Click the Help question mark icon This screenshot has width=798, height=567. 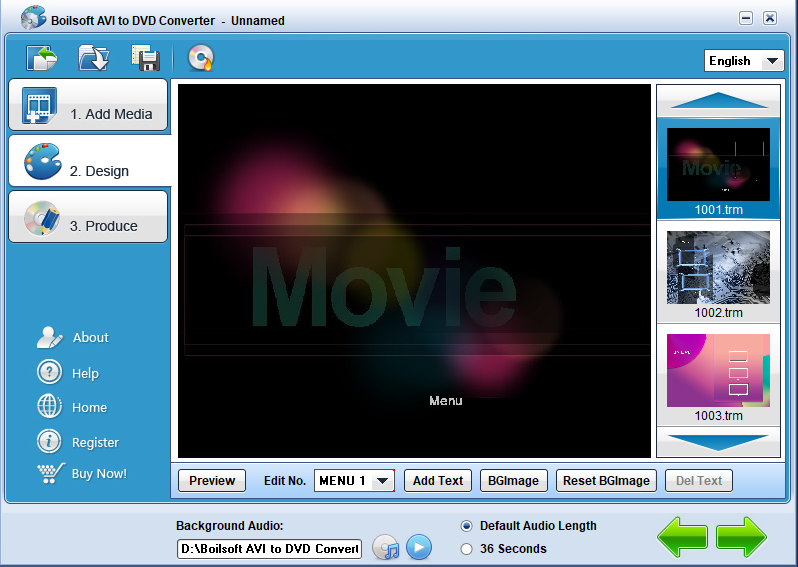[x=49, y=372]
